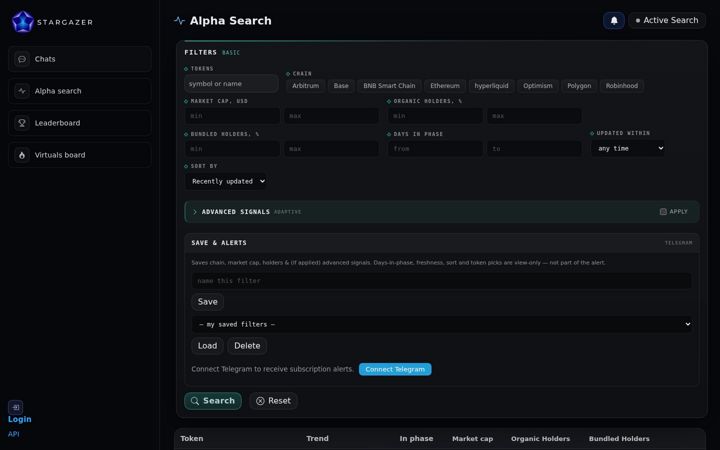
Task: Click the magnifier icon in the Search button
Action: [x=195, y=401]
